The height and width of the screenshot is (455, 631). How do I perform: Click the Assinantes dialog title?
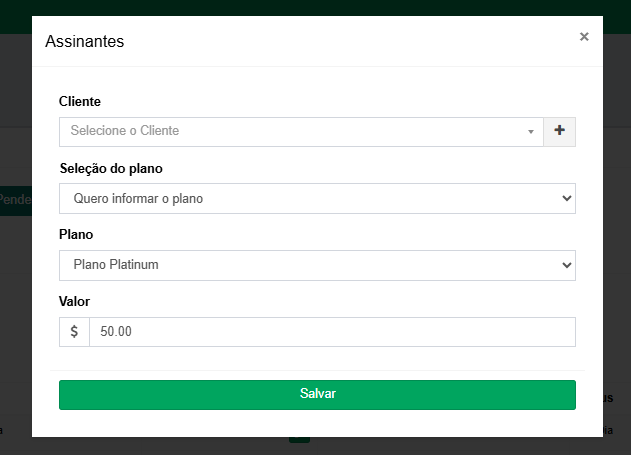(85, 41)
